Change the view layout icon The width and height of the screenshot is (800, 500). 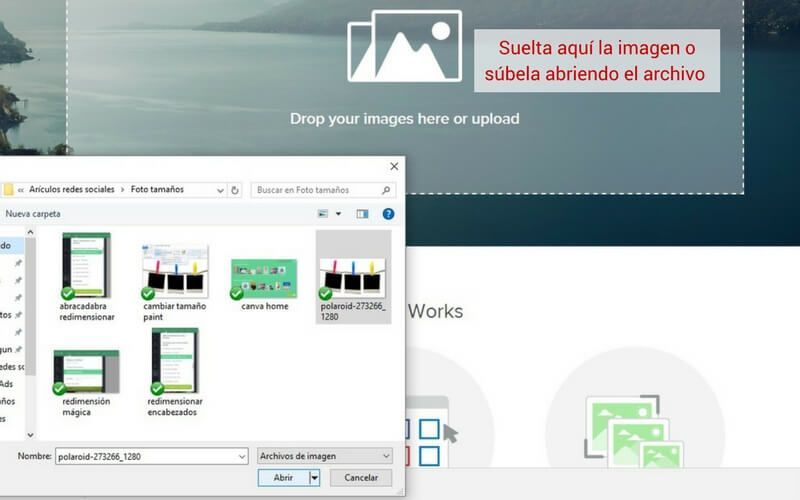pos(323,214)
